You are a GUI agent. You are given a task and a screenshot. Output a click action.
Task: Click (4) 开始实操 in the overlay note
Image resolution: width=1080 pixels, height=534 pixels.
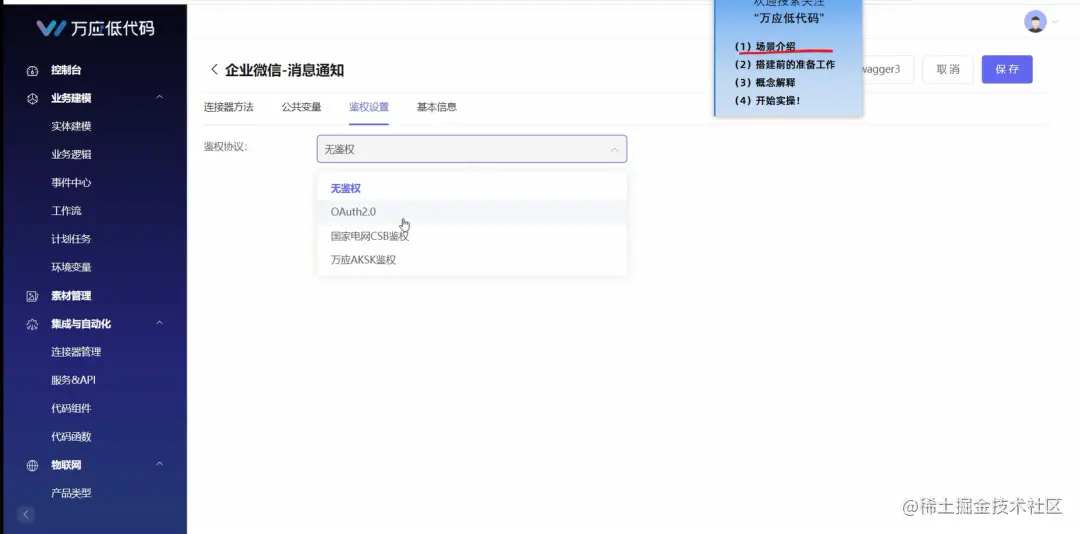(768, 100)
